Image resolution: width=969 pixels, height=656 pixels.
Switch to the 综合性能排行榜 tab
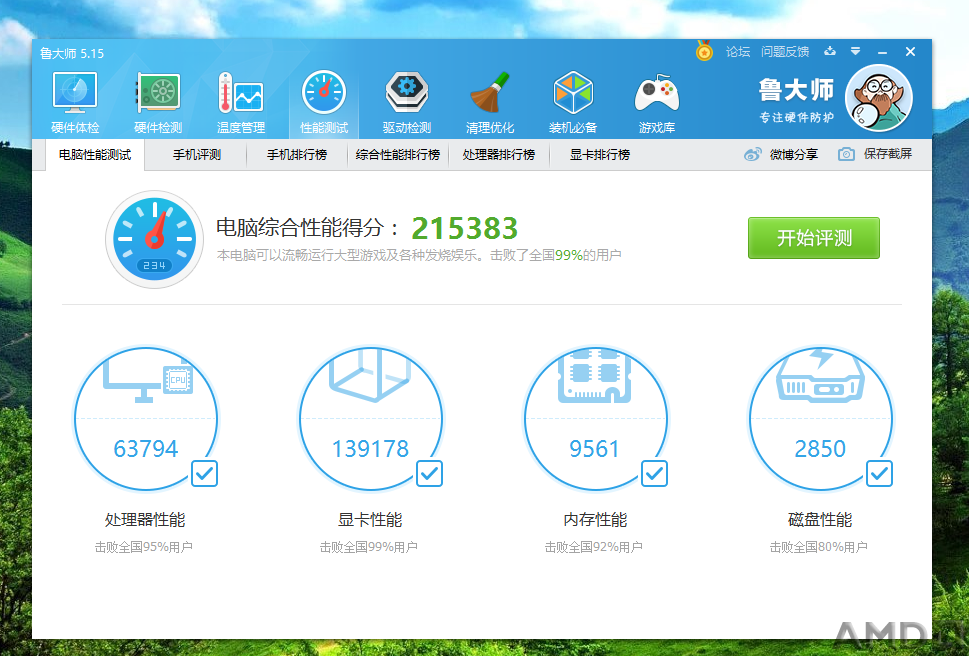398,154
